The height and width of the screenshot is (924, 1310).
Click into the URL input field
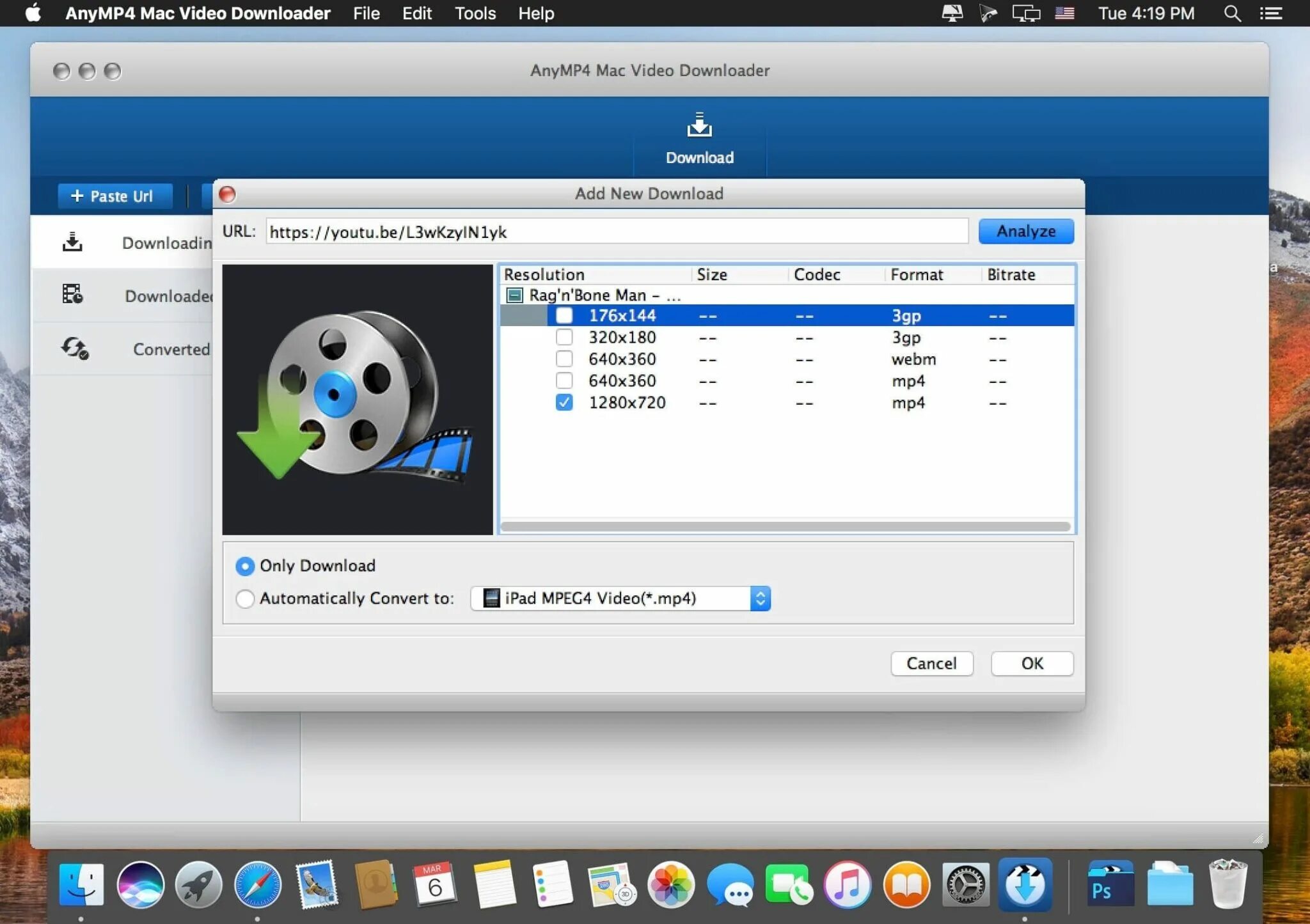click(x=616, y=231)
